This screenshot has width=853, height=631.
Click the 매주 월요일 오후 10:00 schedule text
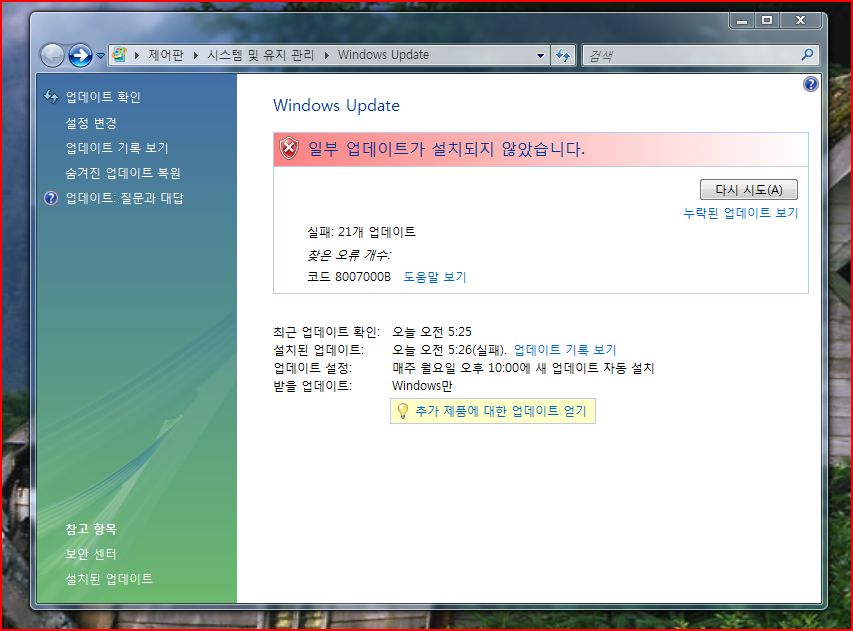pos(523,368)
